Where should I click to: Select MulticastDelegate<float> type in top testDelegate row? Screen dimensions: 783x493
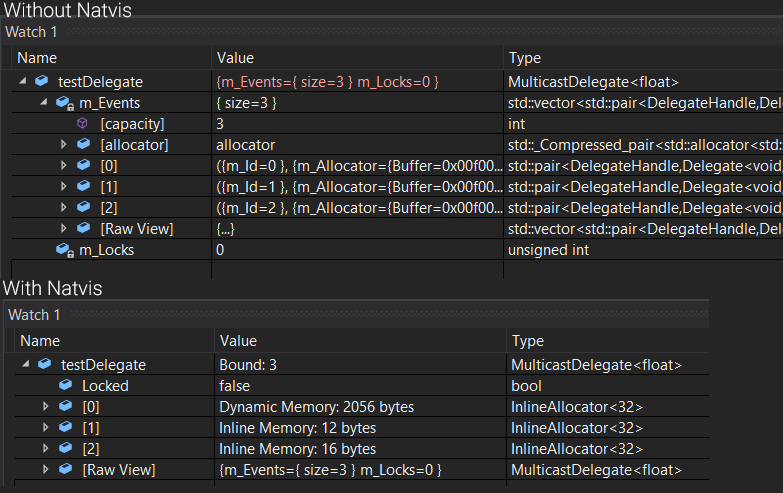(593, 82)
